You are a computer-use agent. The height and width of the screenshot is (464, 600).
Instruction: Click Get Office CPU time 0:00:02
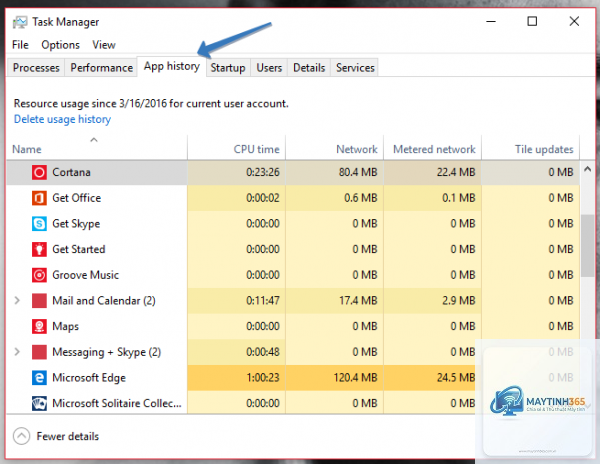[x=262, y=198]
